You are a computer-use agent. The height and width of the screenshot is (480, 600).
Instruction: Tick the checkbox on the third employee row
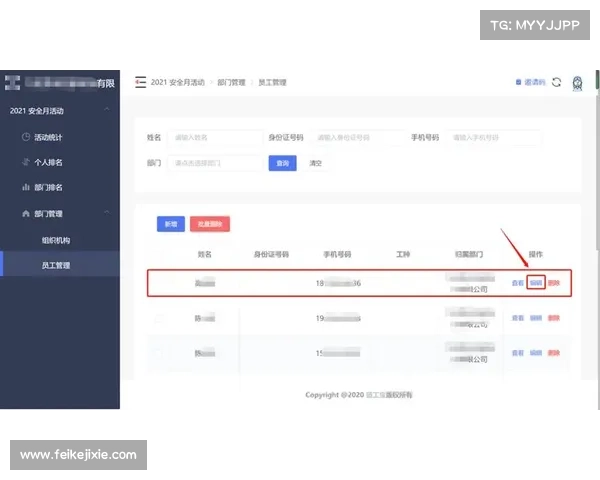click(158, 353)
